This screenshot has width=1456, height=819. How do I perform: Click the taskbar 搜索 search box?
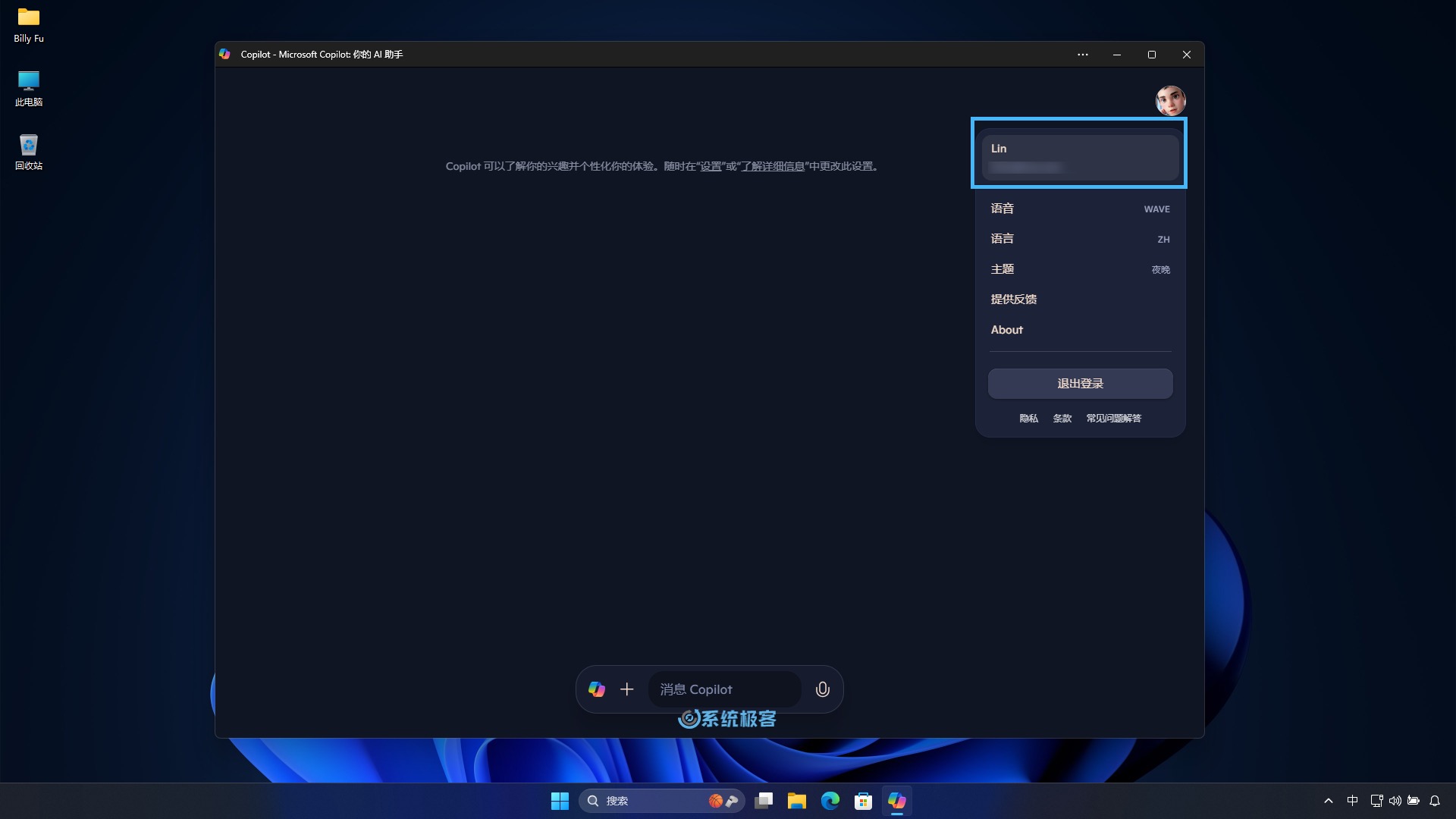[x=661, y=801]
